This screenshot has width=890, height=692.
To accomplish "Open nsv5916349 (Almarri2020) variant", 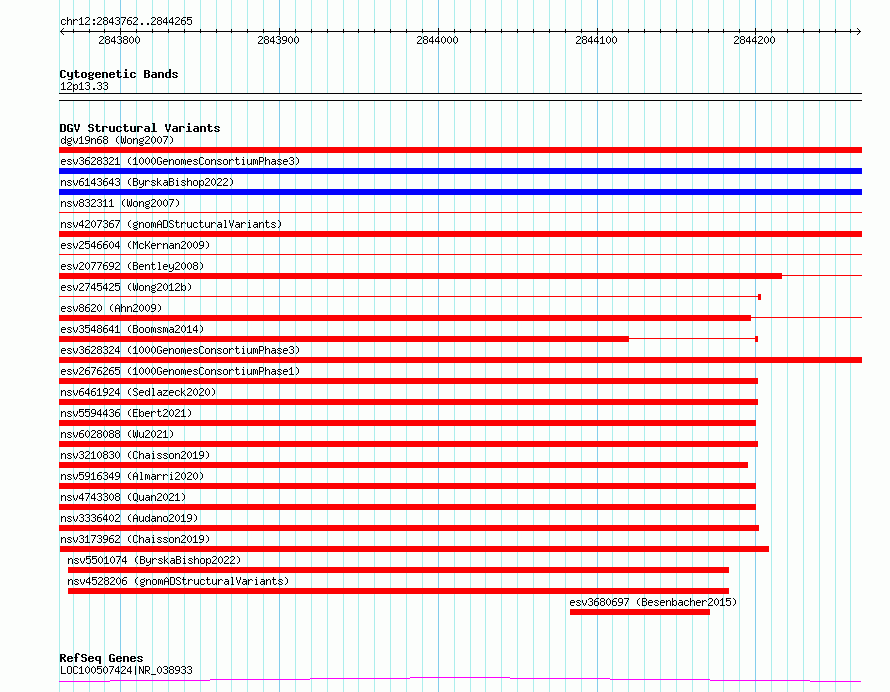I will click(132, 476).
